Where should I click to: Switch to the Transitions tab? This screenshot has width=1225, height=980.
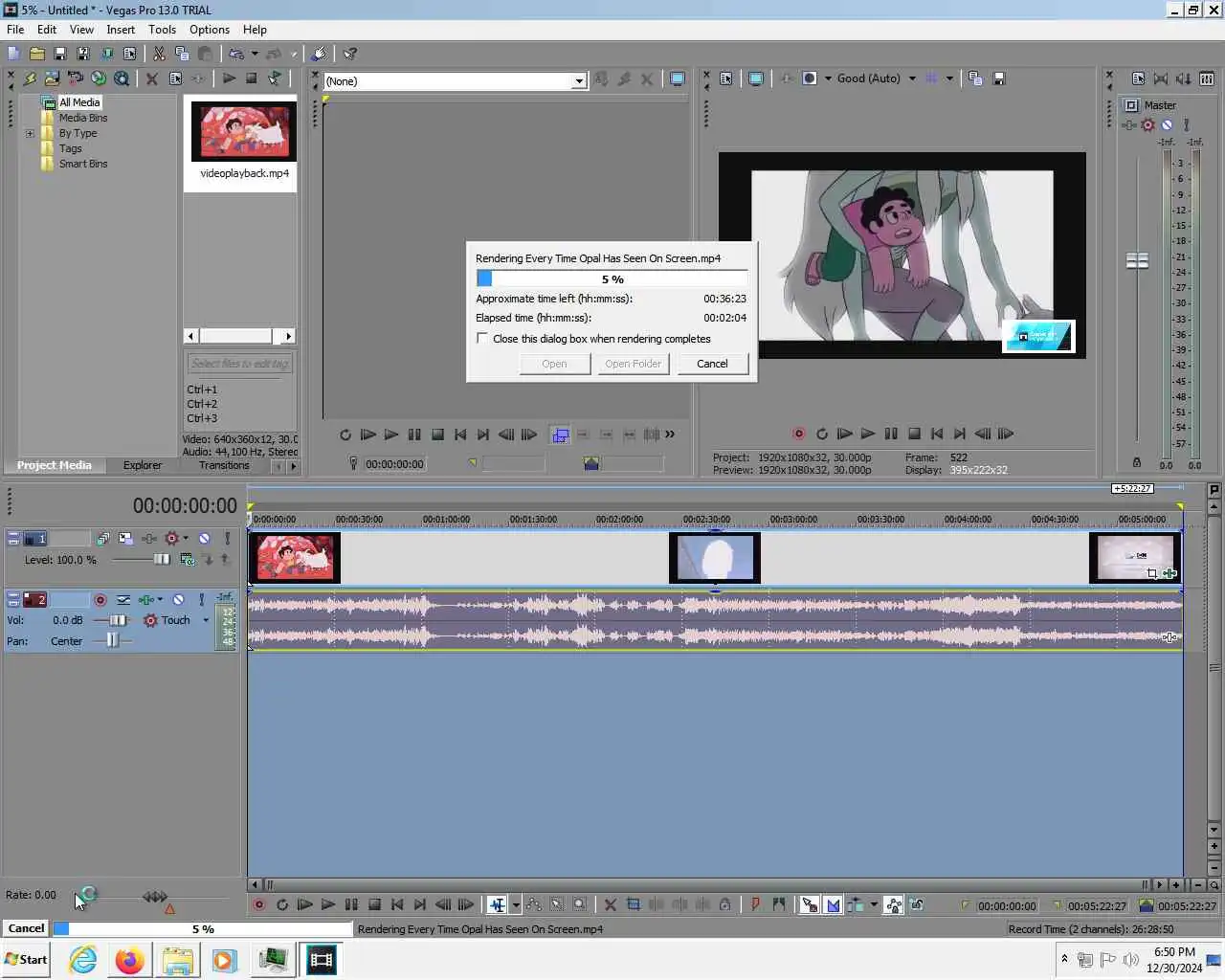pos(224,465)
